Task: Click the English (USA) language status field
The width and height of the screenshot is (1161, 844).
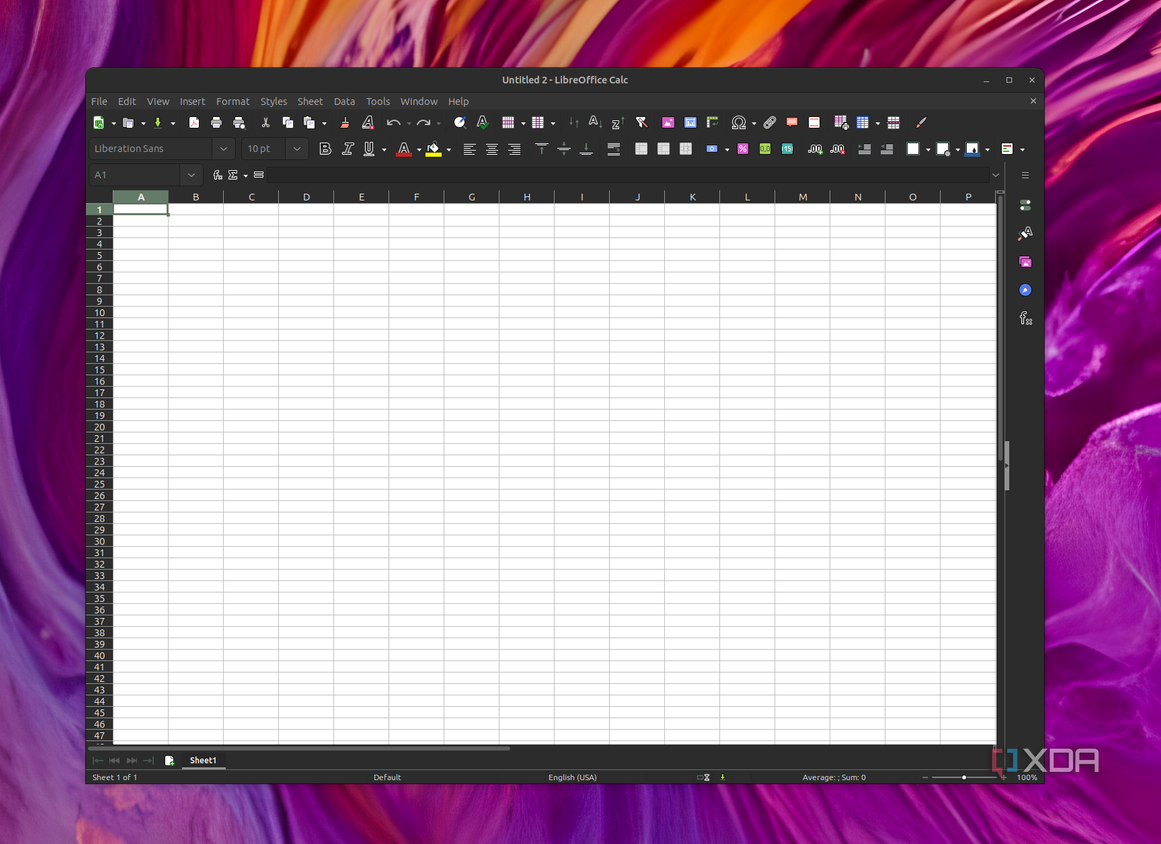Action: pos(572,777)
